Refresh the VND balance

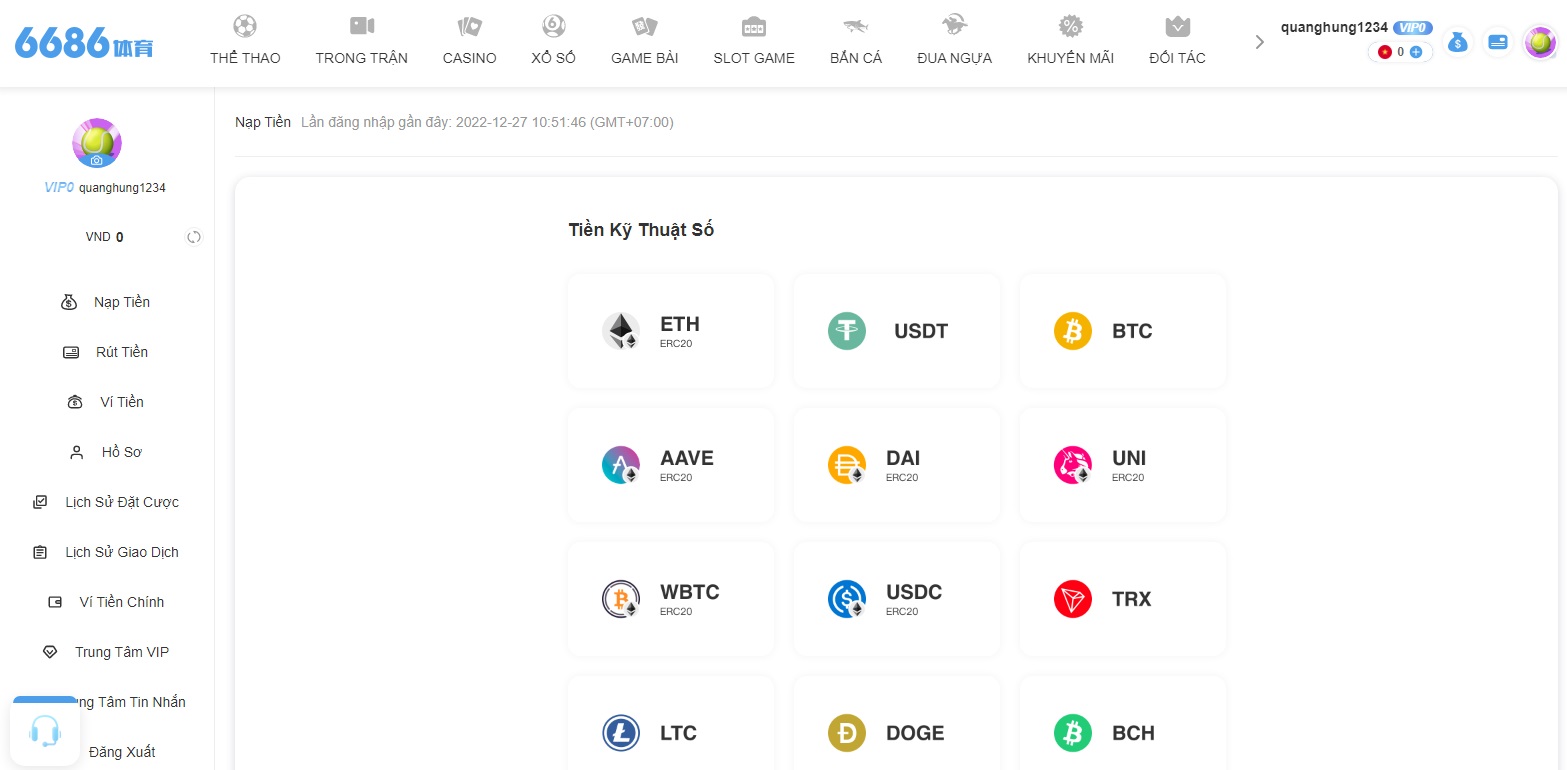tap(194, 237)
